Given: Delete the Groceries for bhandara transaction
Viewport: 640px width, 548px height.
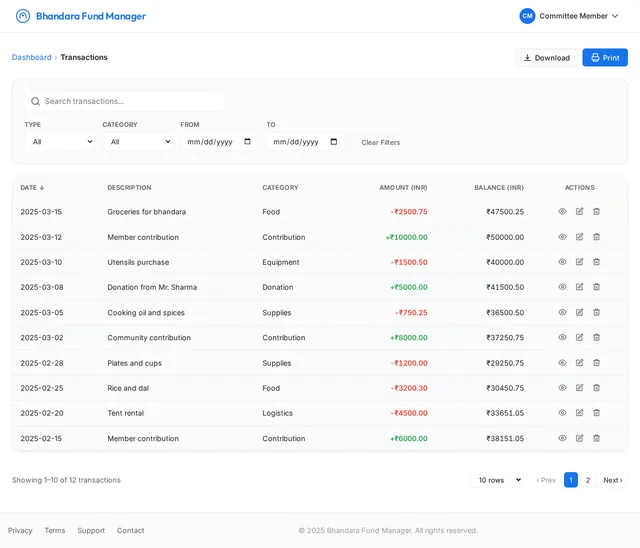Looking at the screenshot, I should tap(596, 211).
